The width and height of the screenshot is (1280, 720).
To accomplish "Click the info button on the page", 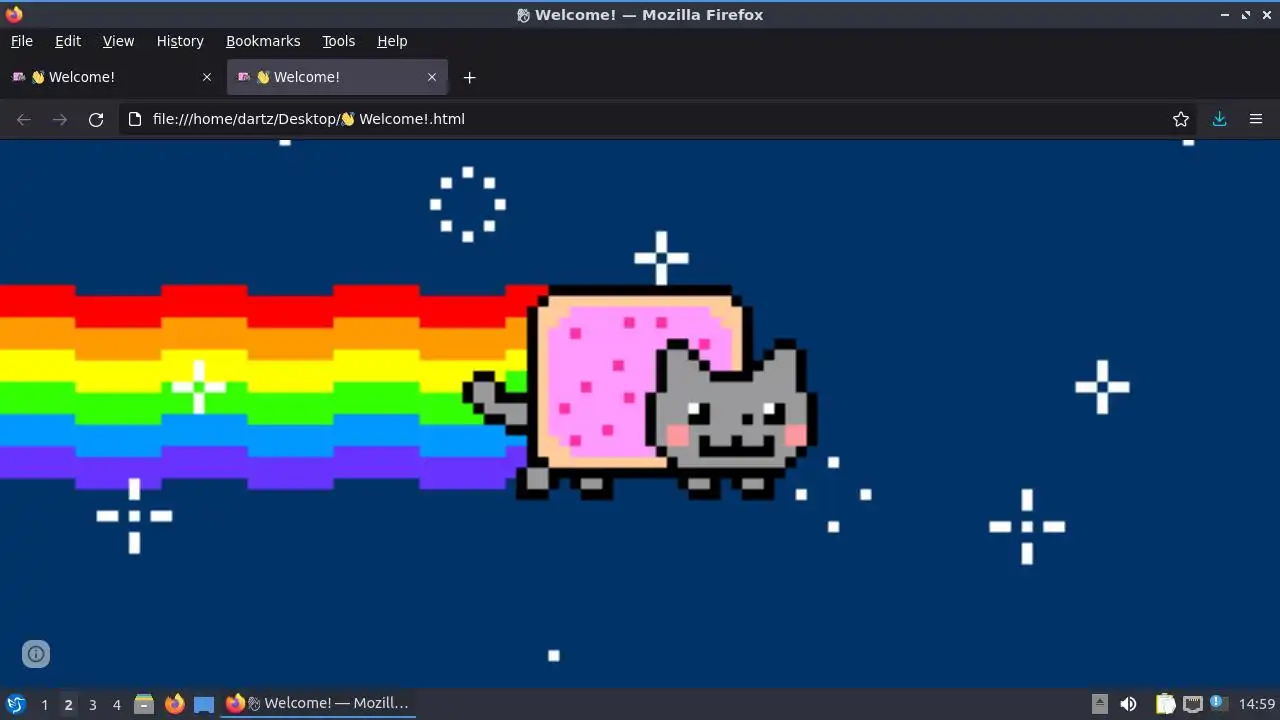I will click(x=36, y=654).
